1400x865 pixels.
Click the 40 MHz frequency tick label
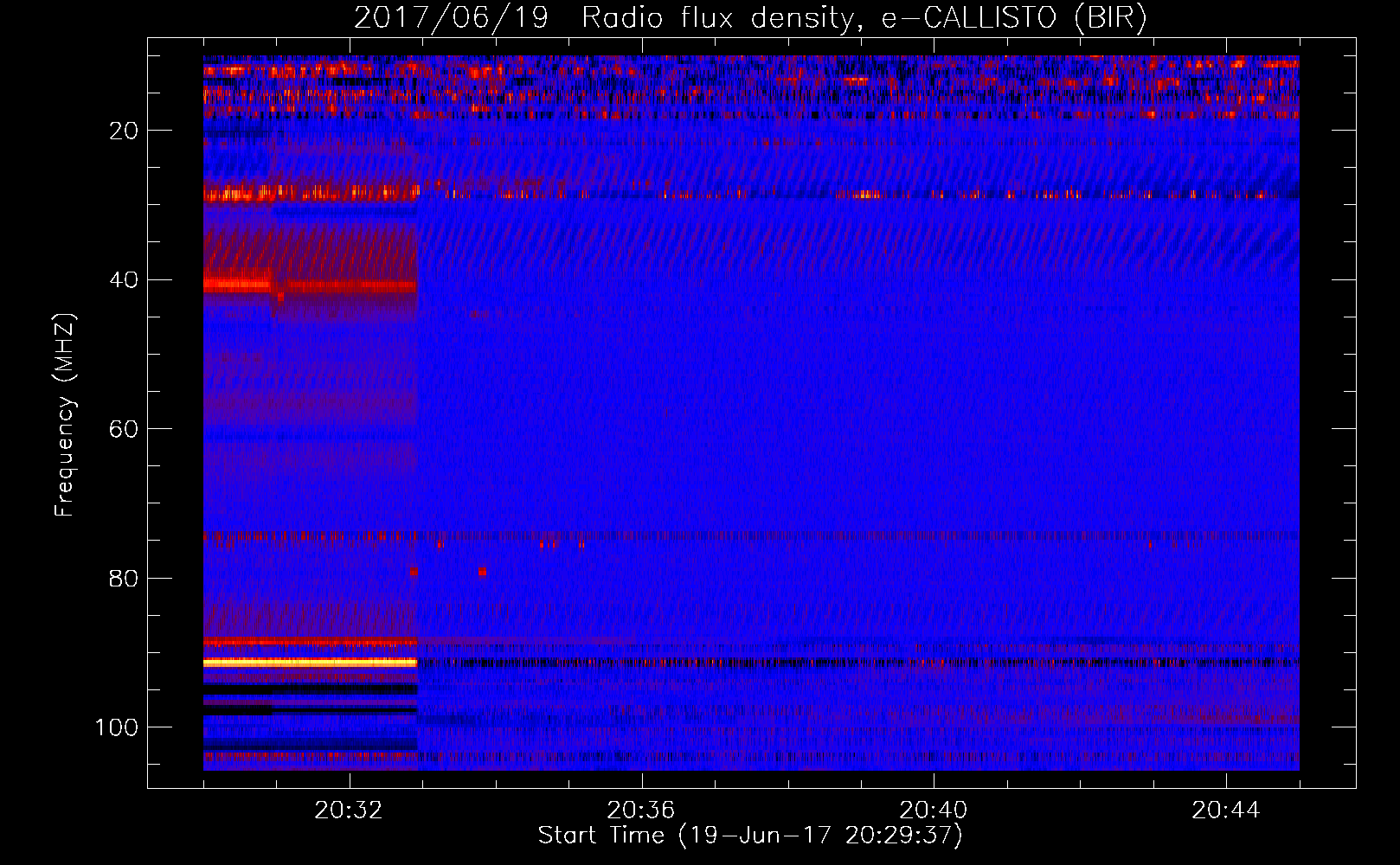pos(124,280)
